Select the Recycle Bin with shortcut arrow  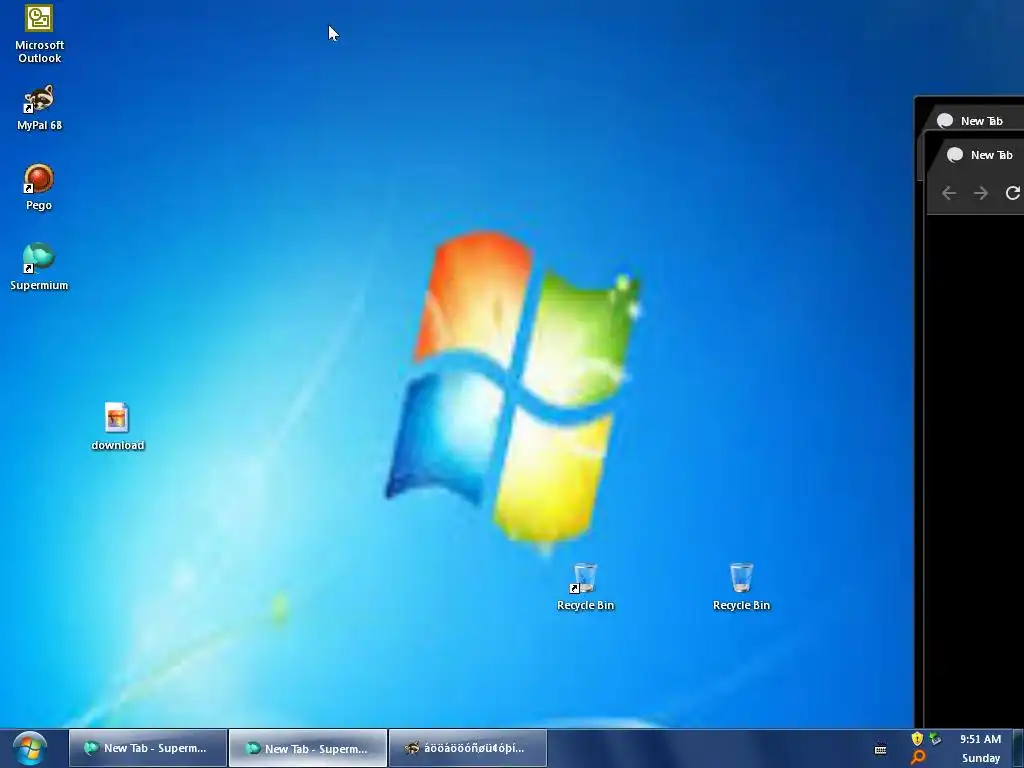(585, 587)
